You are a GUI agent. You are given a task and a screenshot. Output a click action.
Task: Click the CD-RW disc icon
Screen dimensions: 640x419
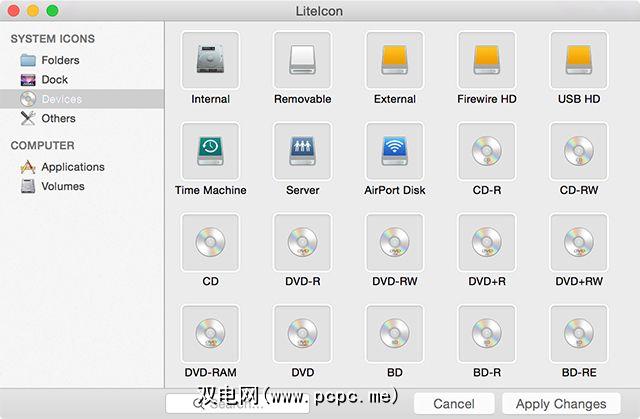point(579,151)
